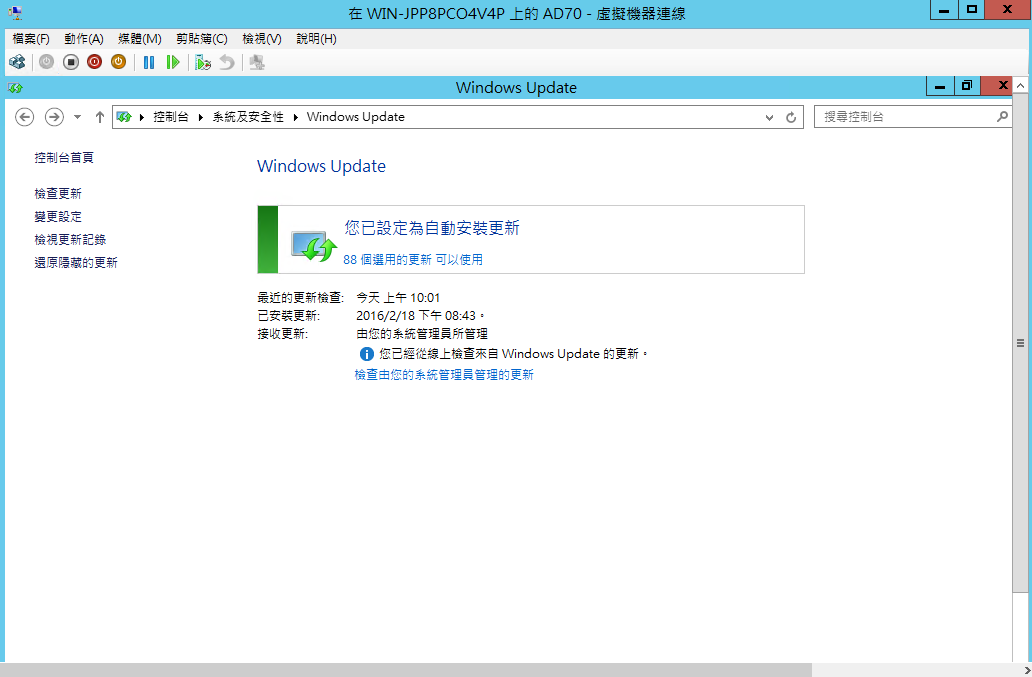Open the 剪貼簿(C) menu
Viewport: 1032px width, 677px height.
201,39
